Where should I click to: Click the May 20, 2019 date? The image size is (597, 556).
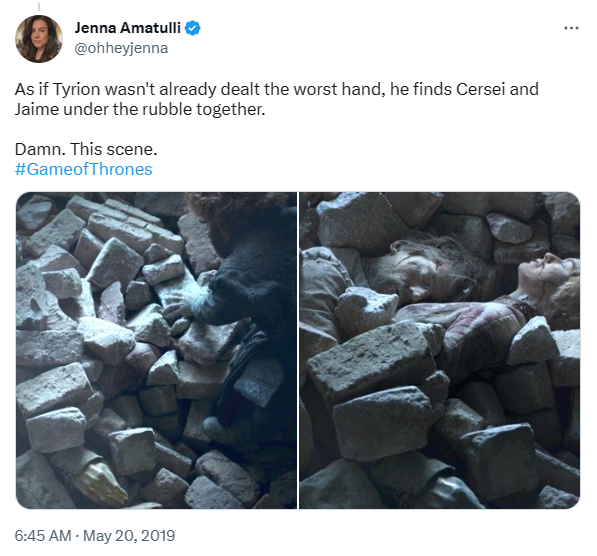pyautogui.click(x=129, y=536)
